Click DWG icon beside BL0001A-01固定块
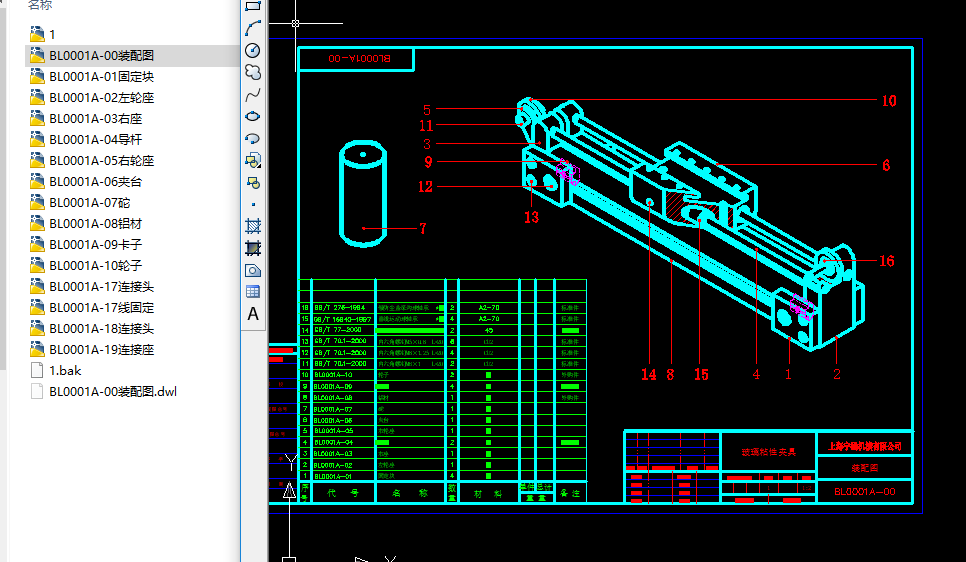Screen dimensions: 966x562 coord(37,76)
